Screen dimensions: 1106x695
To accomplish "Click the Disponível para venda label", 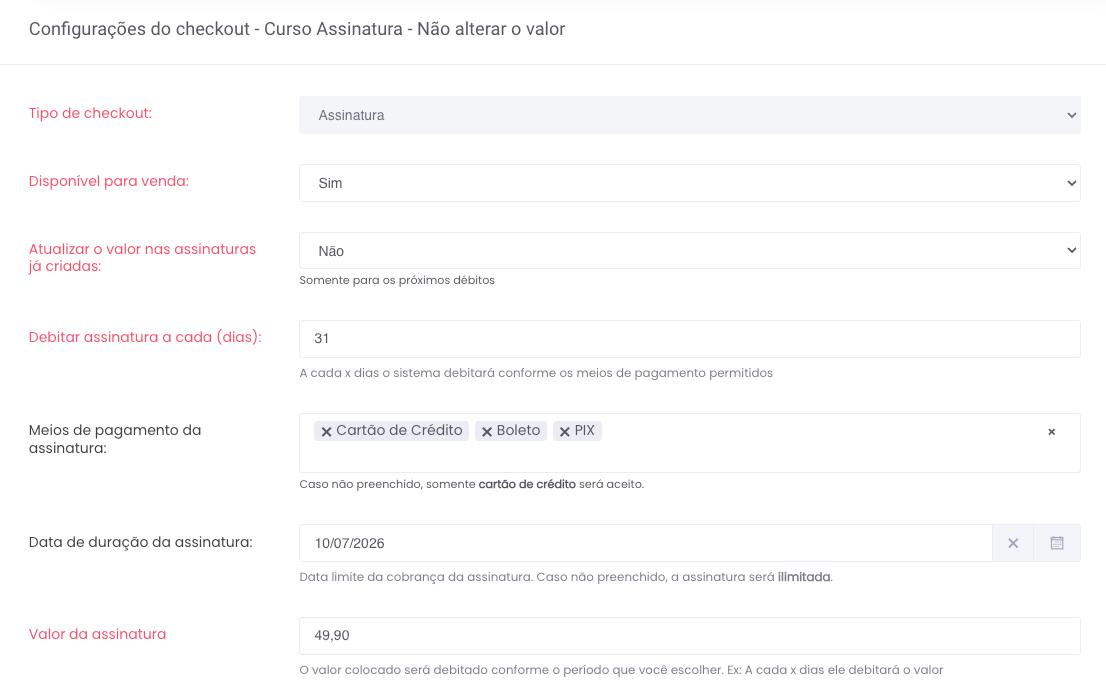I will tap(109, 181).
